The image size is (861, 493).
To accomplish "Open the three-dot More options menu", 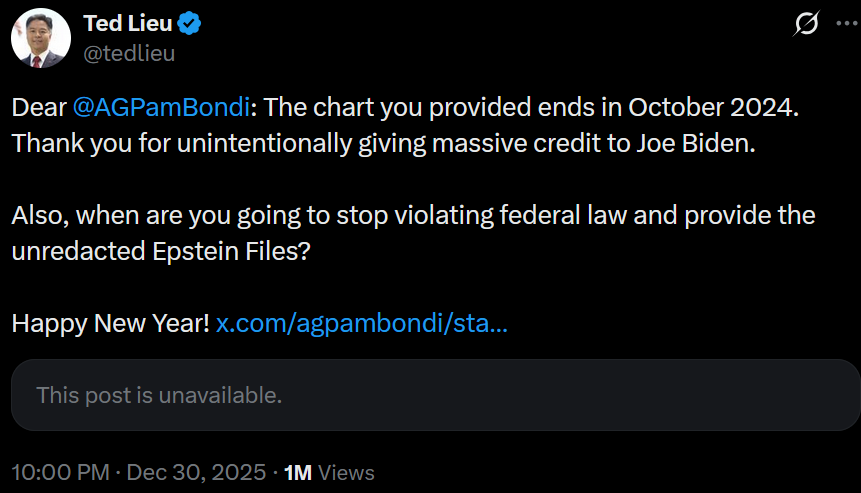I will click(x=841, y=25).
